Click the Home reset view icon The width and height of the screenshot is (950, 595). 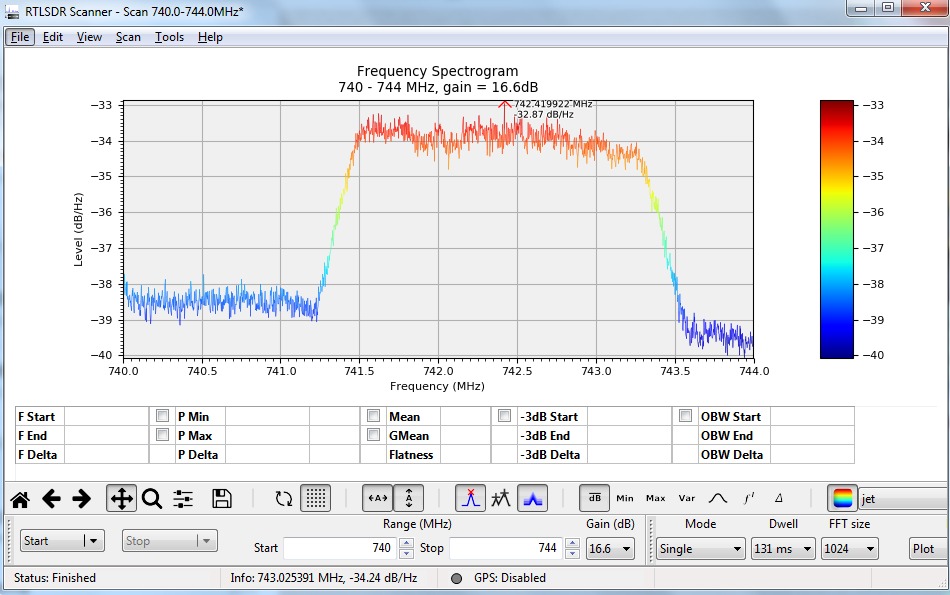[x=20, y=499]
